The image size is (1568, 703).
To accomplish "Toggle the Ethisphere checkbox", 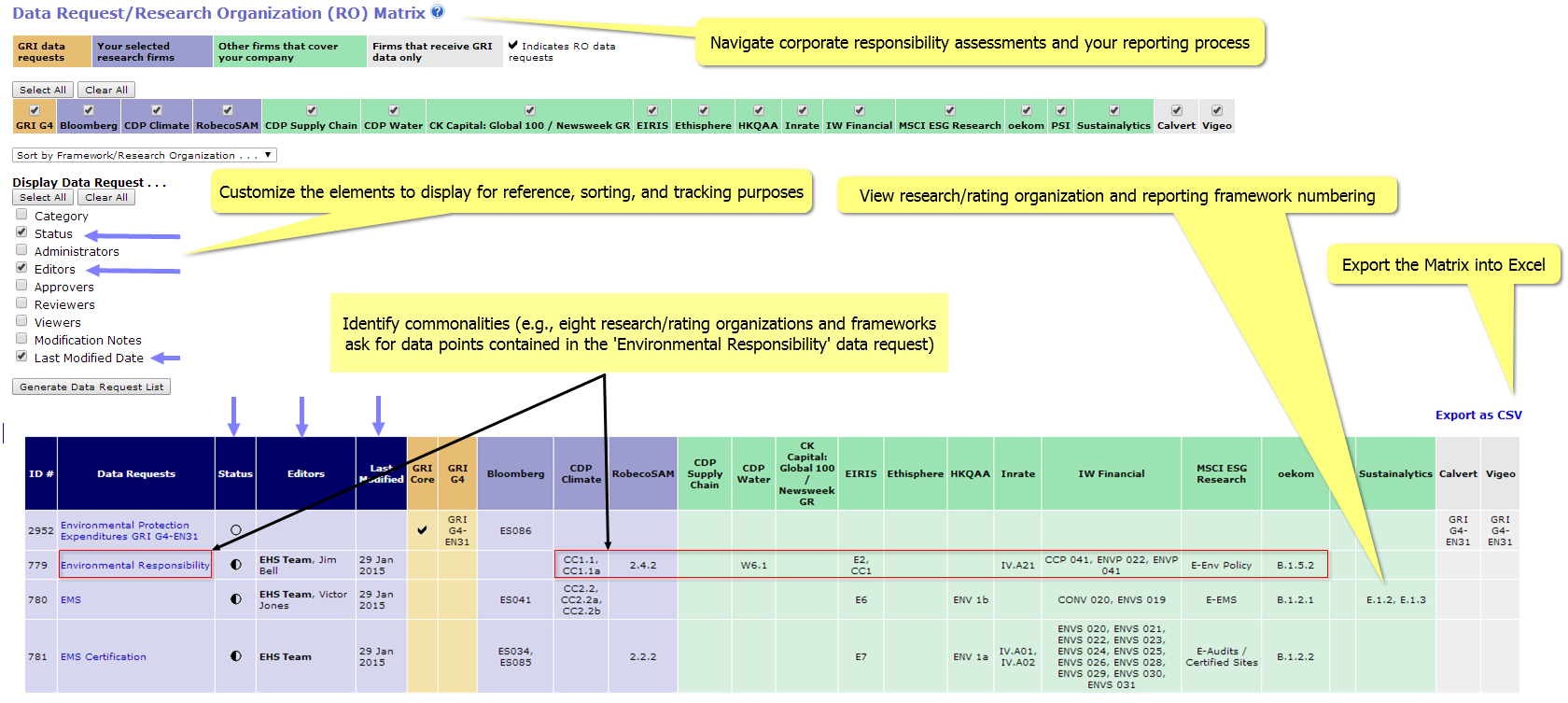I will (704, 110).
